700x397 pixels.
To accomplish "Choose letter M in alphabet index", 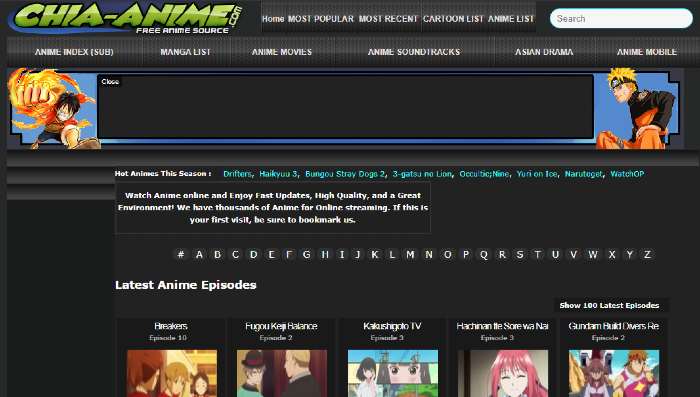I will coord(410,255).
